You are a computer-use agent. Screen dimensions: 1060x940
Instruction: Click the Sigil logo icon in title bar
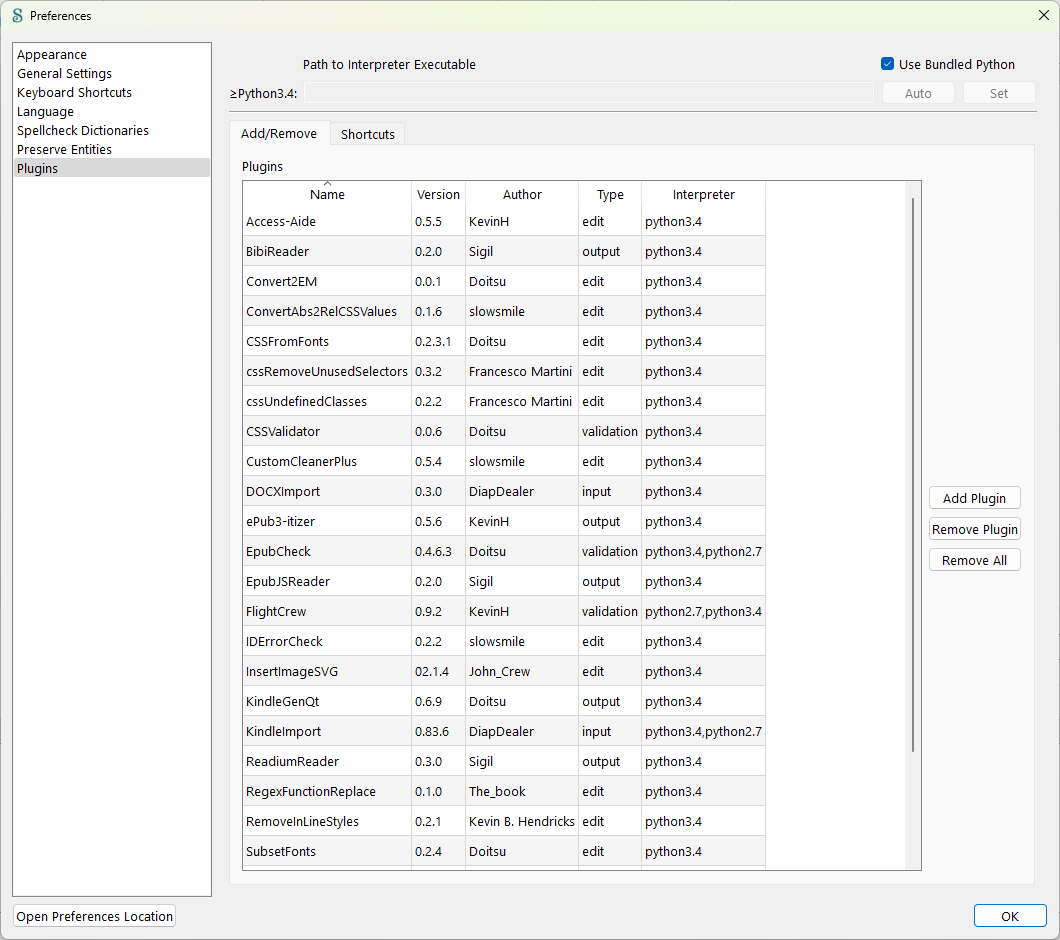click(x=18, y=15)
